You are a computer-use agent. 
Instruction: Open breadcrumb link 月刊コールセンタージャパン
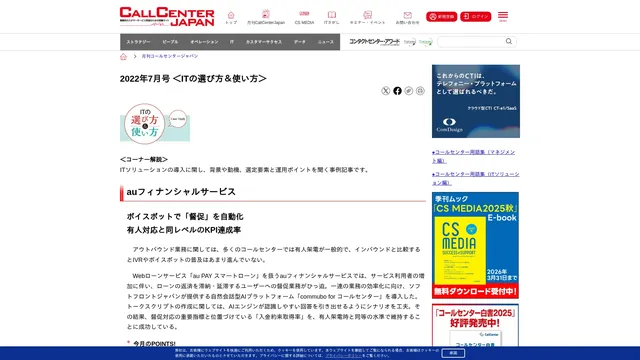coord(170,56)
